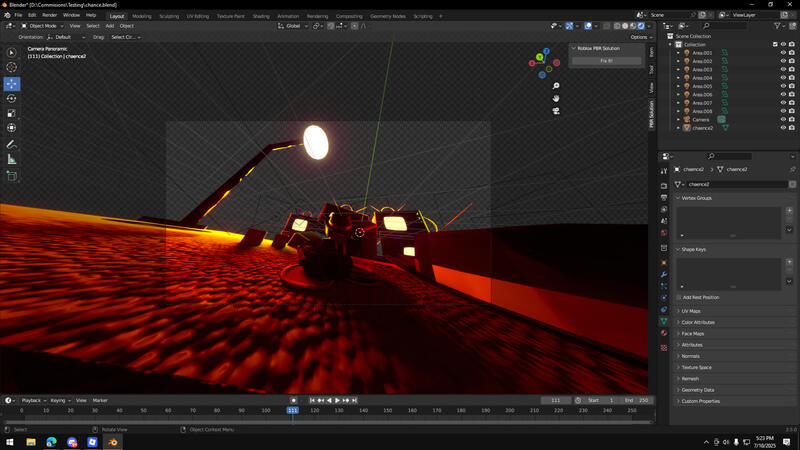
Task: Open the Object properties orange square tab
Action: [664, 262]
